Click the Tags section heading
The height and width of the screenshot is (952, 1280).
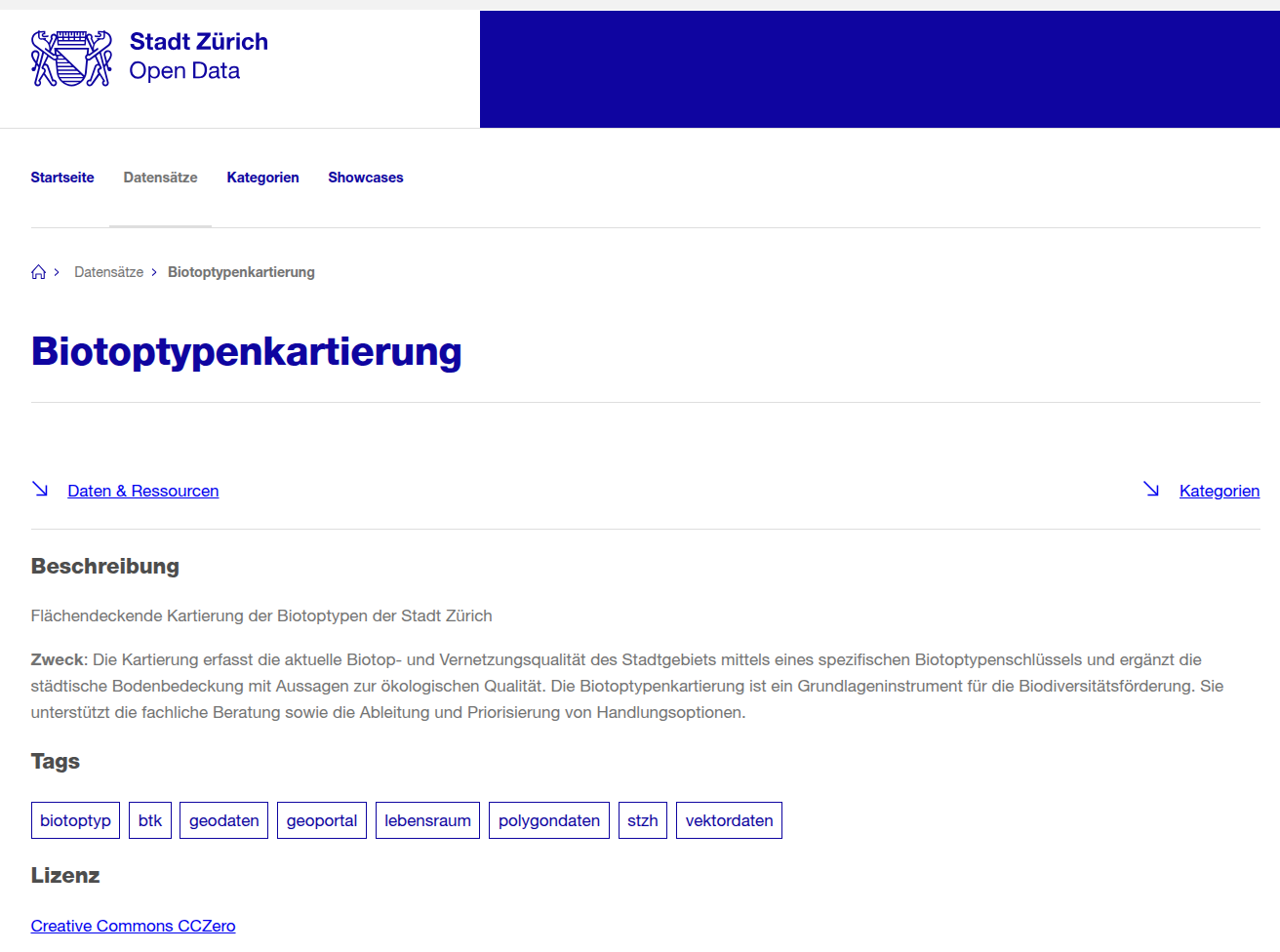[x=56, y=761]
